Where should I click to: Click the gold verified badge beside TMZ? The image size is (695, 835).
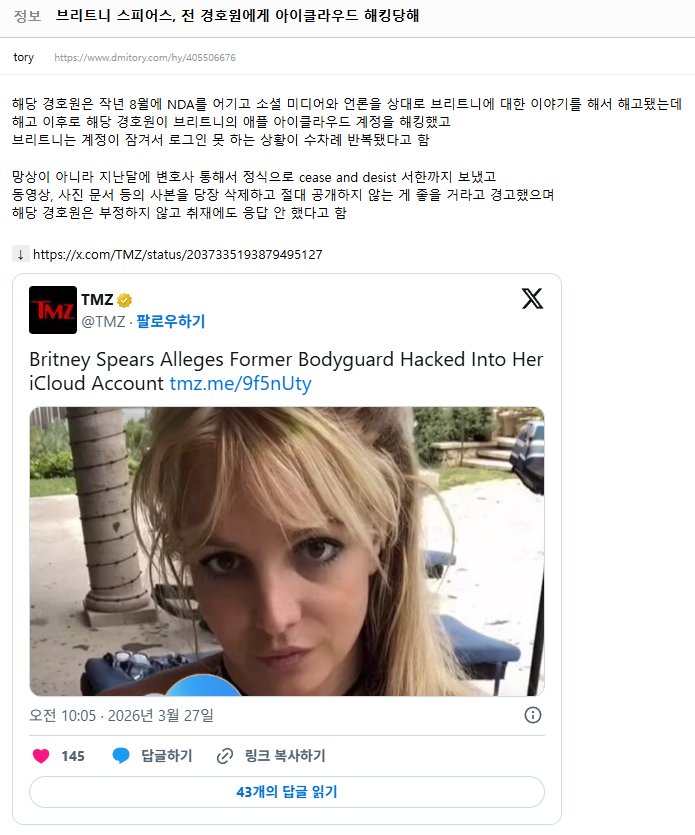(x=125, y=300)
